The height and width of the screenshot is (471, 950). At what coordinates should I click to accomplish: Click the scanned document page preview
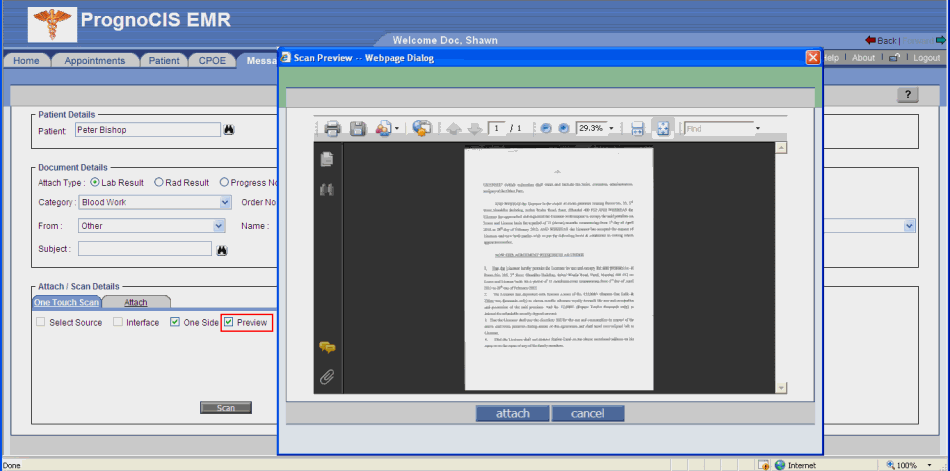point(559,269)
